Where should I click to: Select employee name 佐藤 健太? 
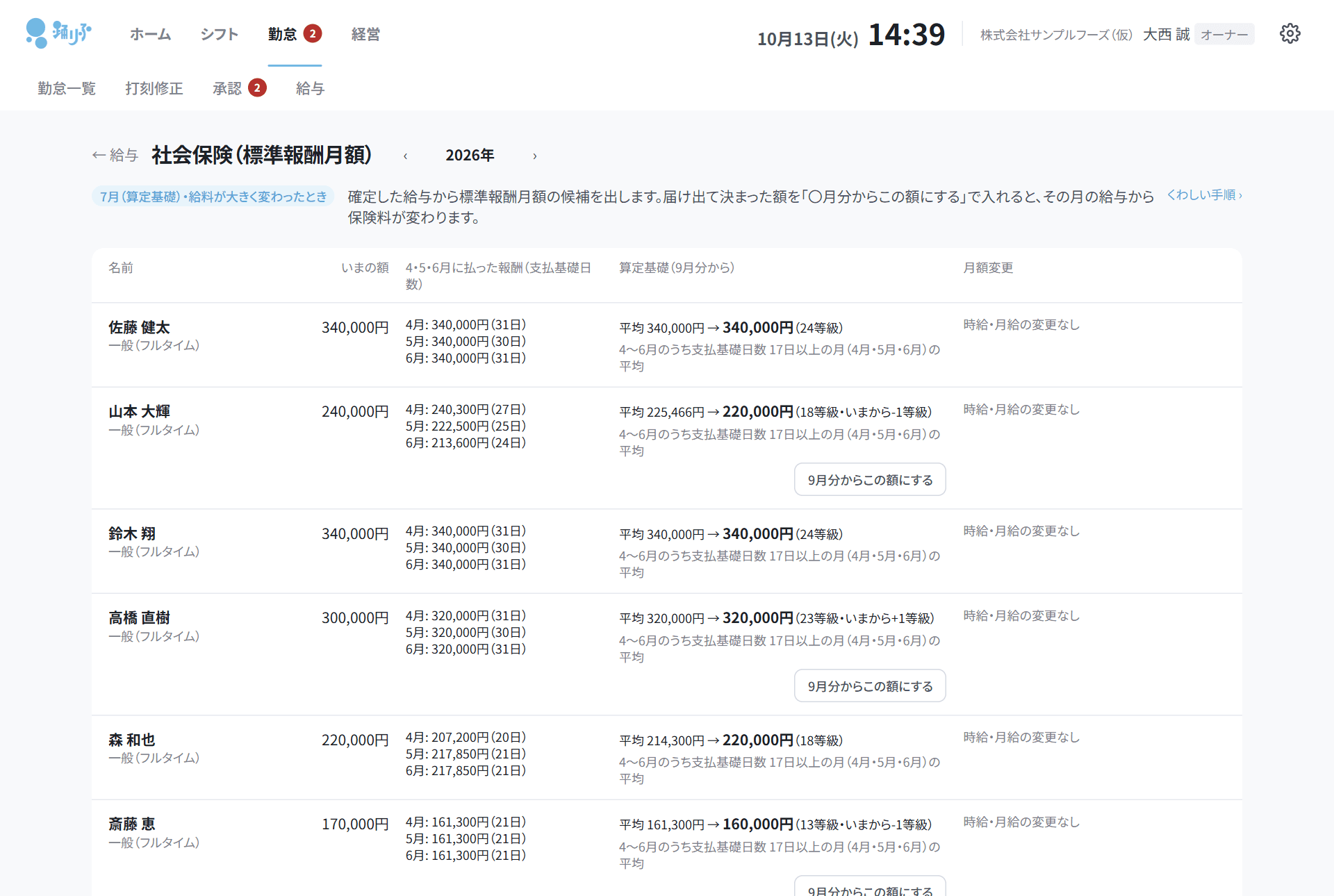tap(139, 327)
